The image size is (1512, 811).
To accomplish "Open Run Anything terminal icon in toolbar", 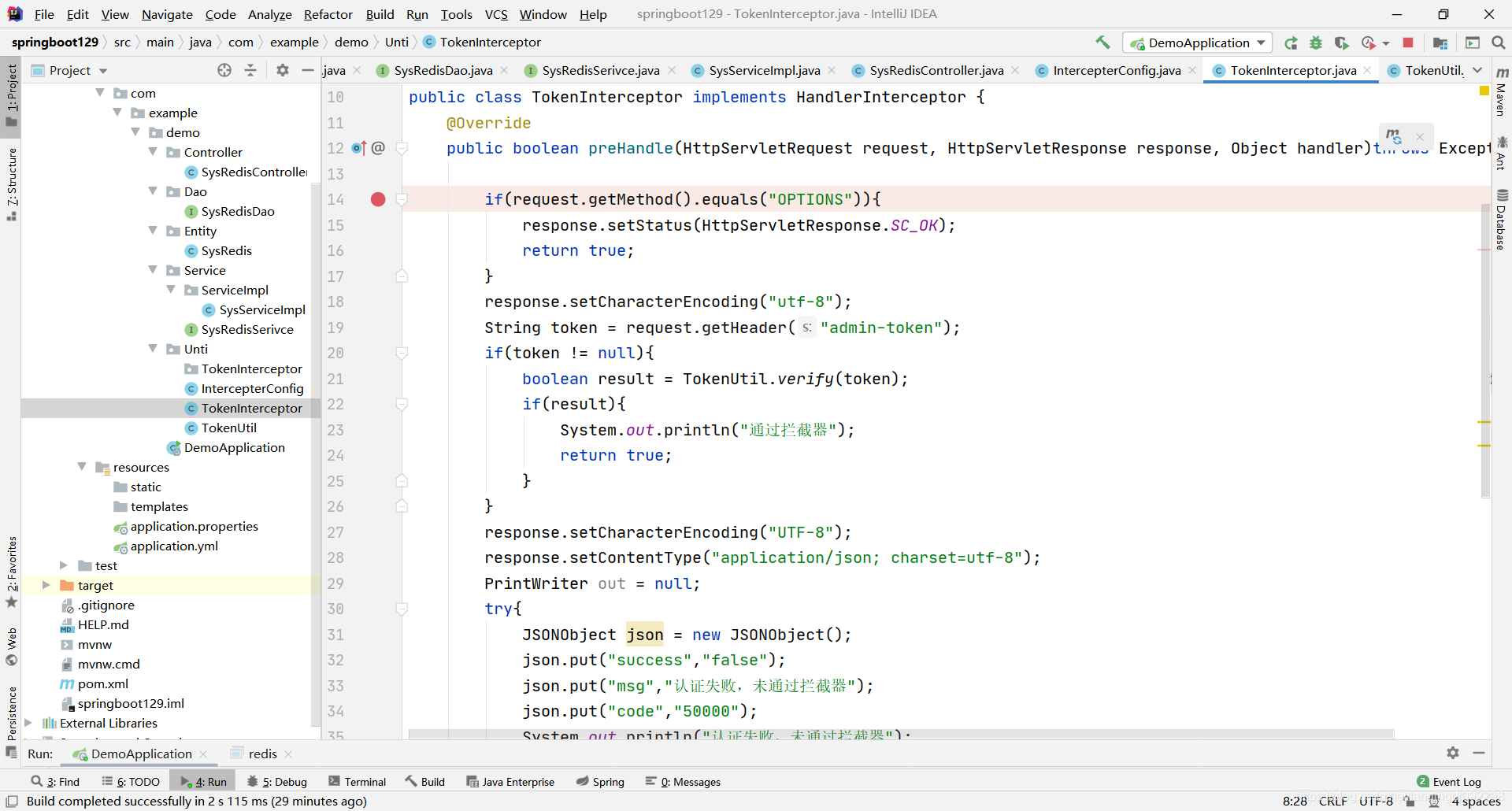I will tap(1473, 43).
